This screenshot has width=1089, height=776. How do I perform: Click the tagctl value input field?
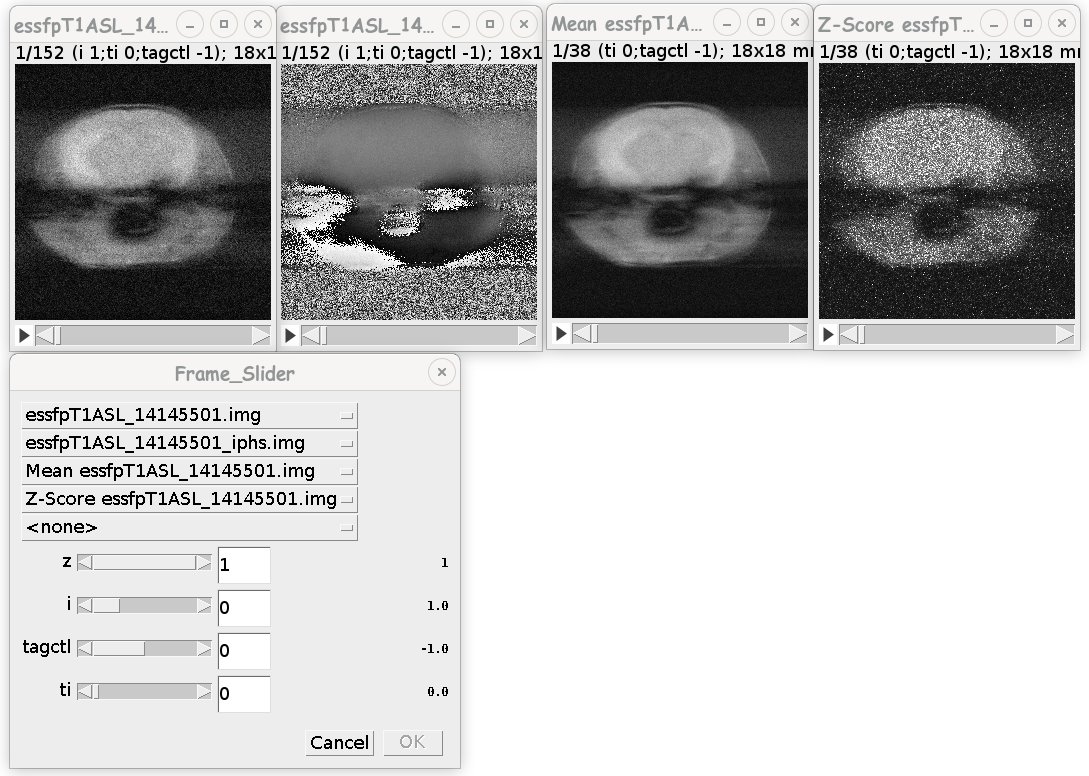pos(243,650)
